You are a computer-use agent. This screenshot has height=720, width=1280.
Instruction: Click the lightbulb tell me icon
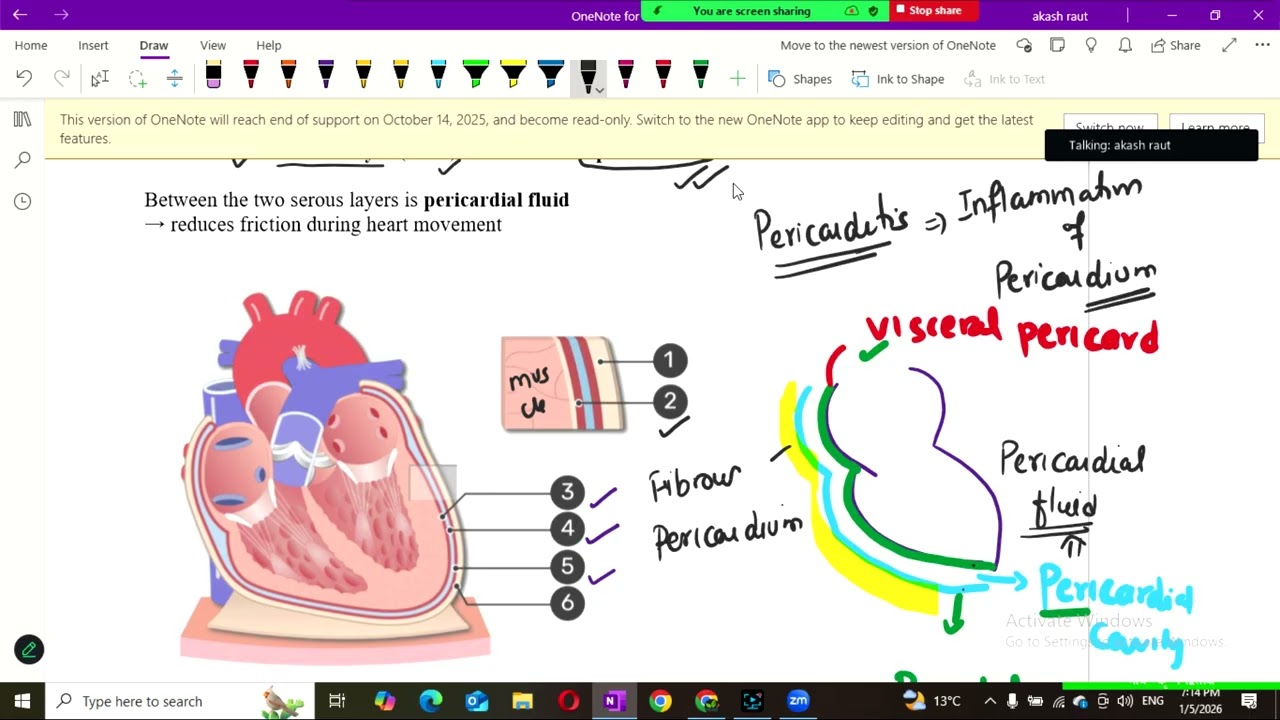tap(1091, 45)
